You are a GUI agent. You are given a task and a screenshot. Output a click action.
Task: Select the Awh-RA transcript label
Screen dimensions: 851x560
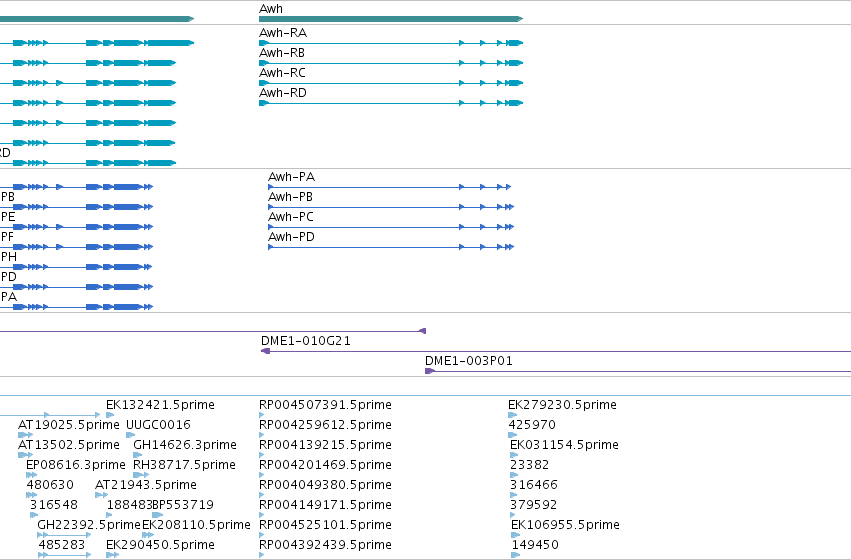coord(283,33)
